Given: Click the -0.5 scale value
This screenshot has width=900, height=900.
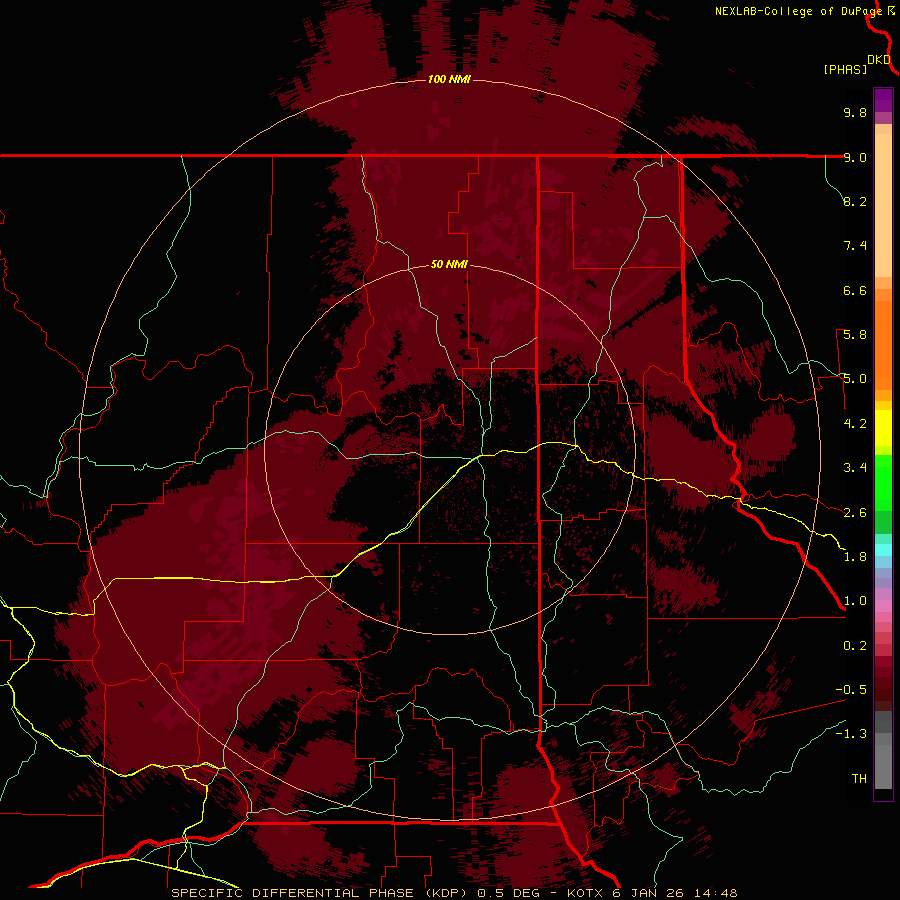Looking at the screenshot, I should coord(851,690).
